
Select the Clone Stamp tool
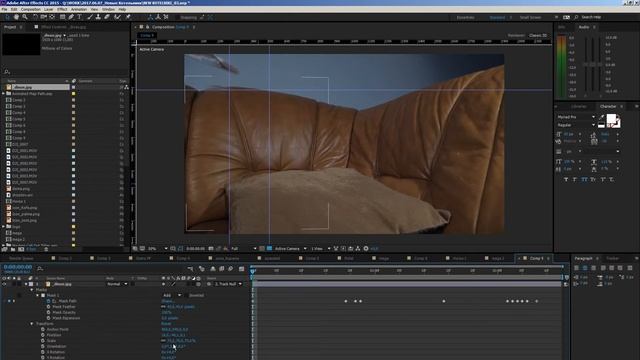pos(98,17)
